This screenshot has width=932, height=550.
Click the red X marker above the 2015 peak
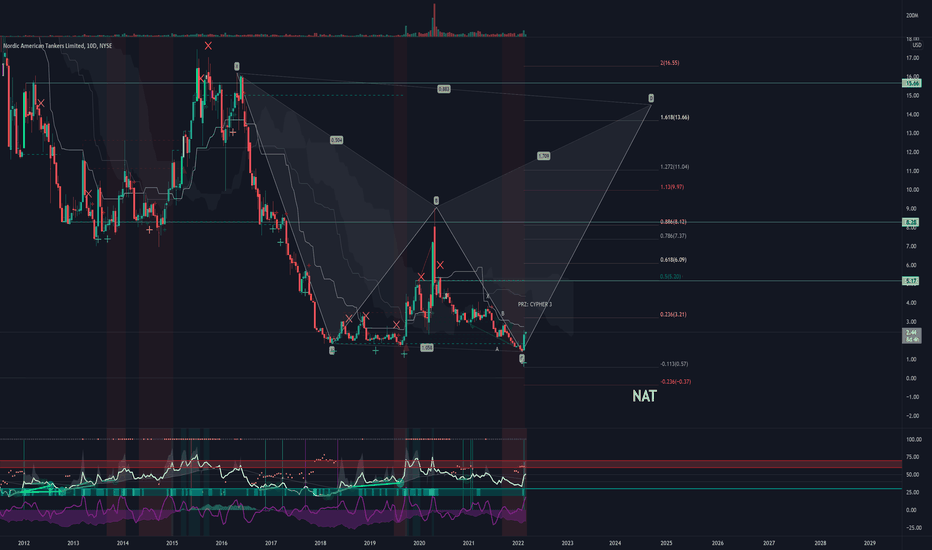click(208, 46)
